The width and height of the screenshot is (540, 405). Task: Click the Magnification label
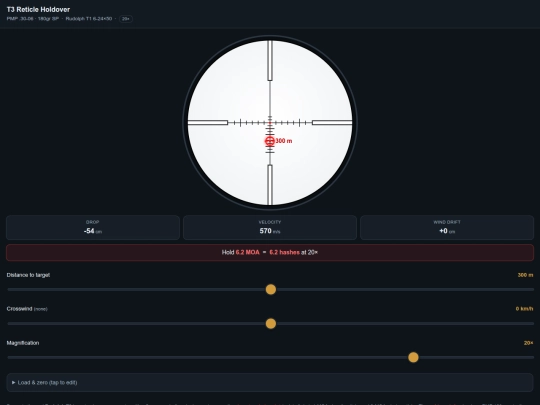tap(23, 343)
